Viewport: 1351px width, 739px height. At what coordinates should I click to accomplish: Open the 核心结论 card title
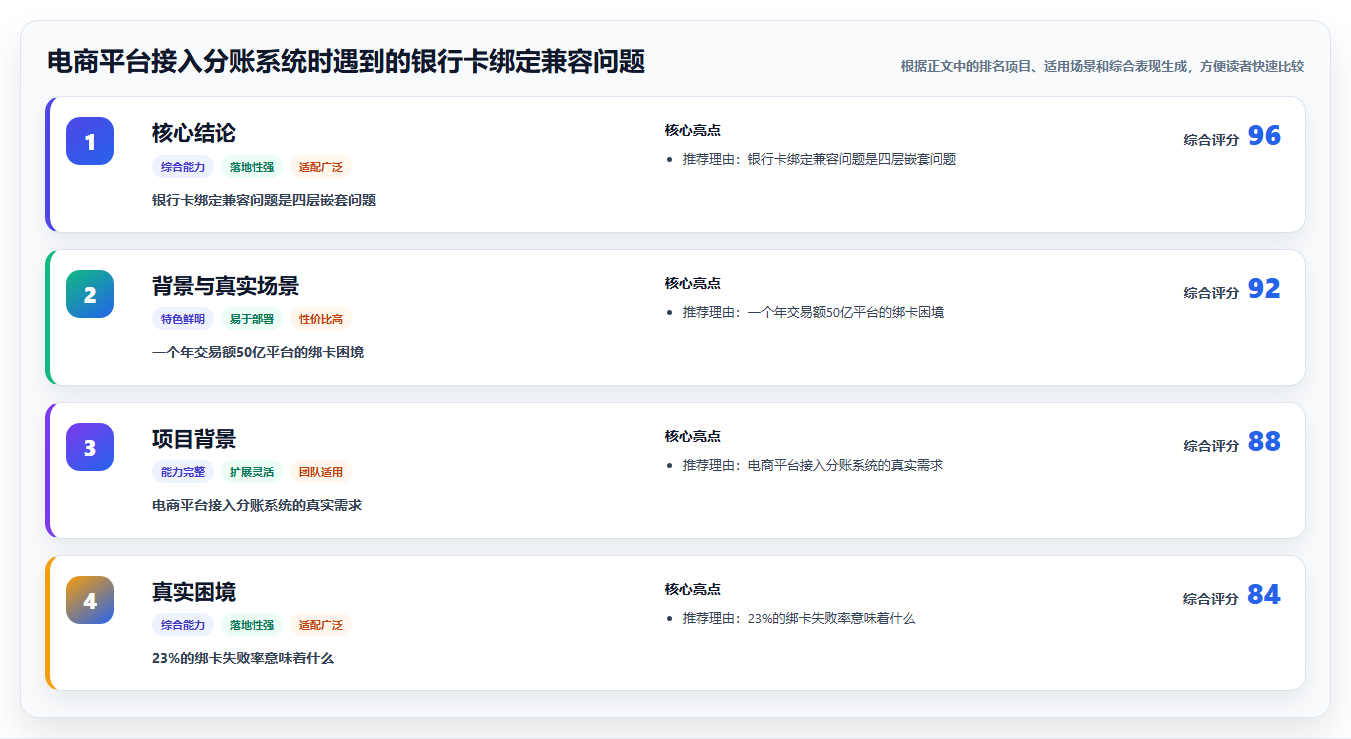[x=194, y=133]
